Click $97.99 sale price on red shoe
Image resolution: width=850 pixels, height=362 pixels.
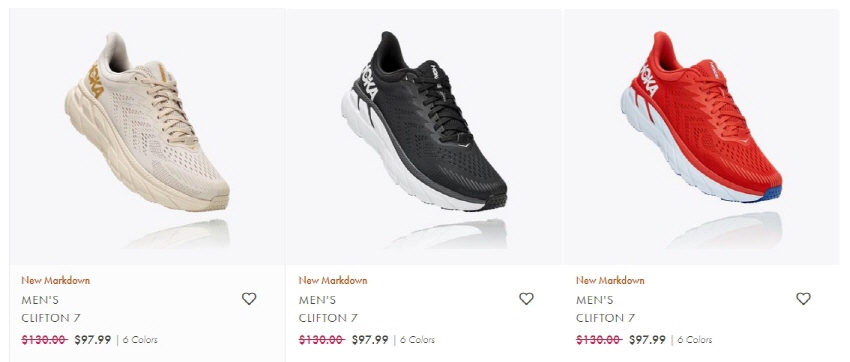(x=647, y=340)
